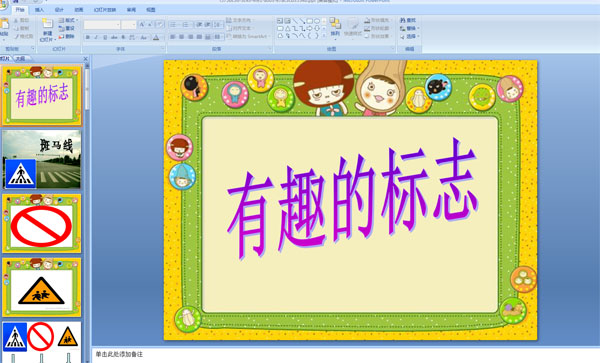This screenshot has width=600, height=363.
Task: Toggle italic formatting
Action: tap(96, 37)
